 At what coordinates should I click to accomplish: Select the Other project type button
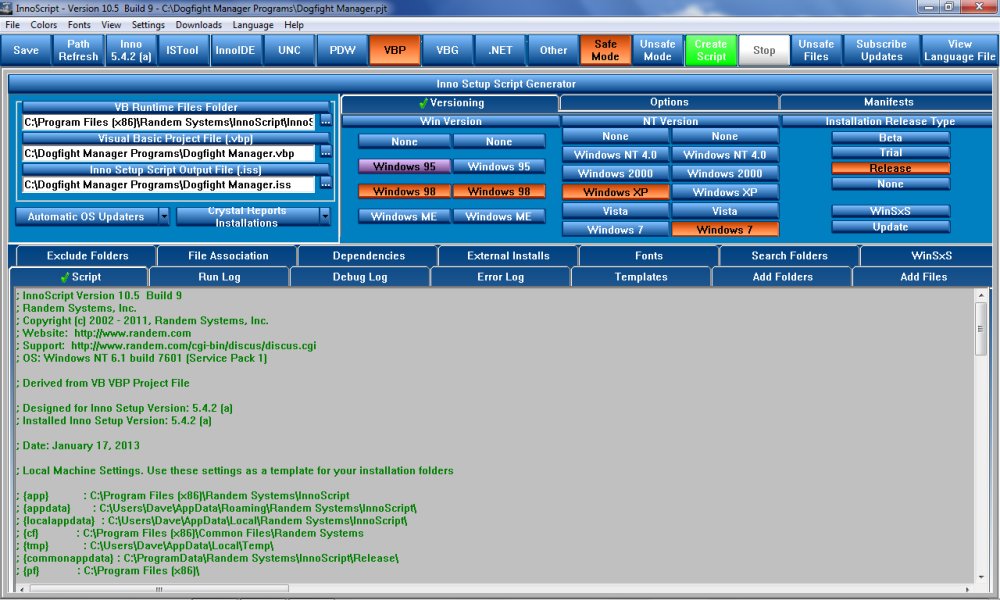click(554, 50)
